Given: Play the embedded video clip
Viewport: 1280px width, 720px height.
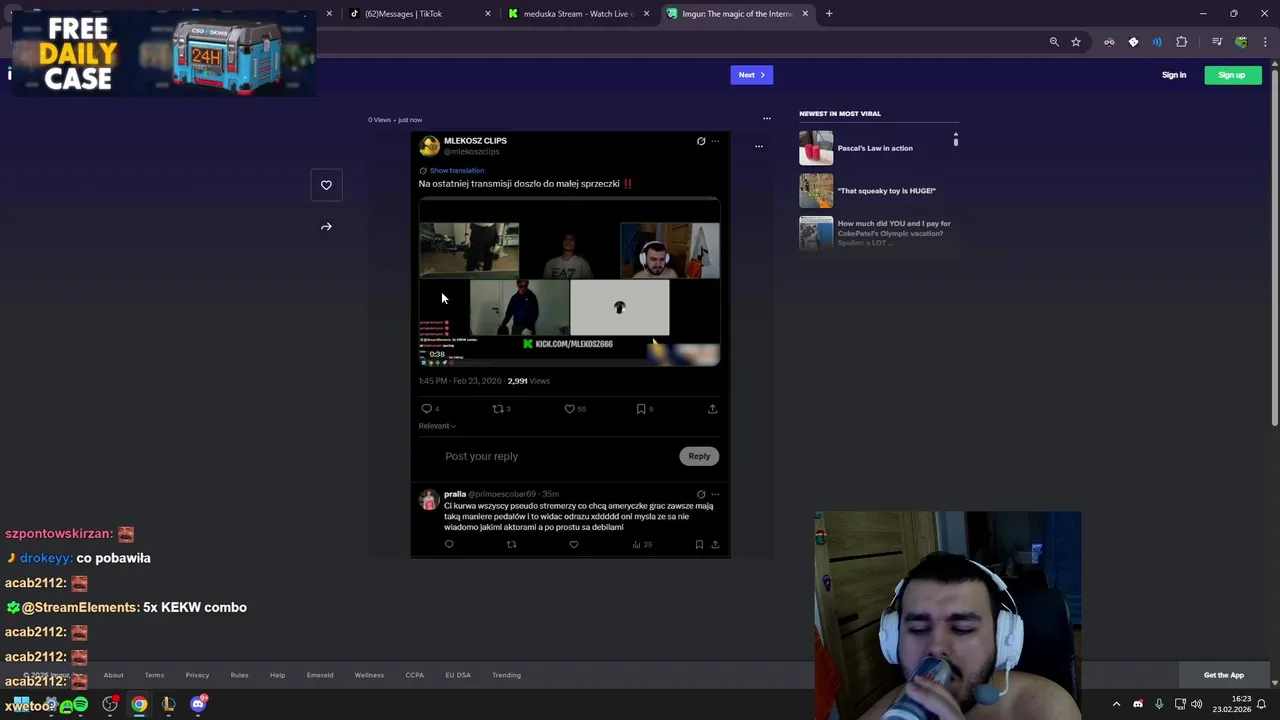Looking at the screenshot, I should [x=569, y=283].
